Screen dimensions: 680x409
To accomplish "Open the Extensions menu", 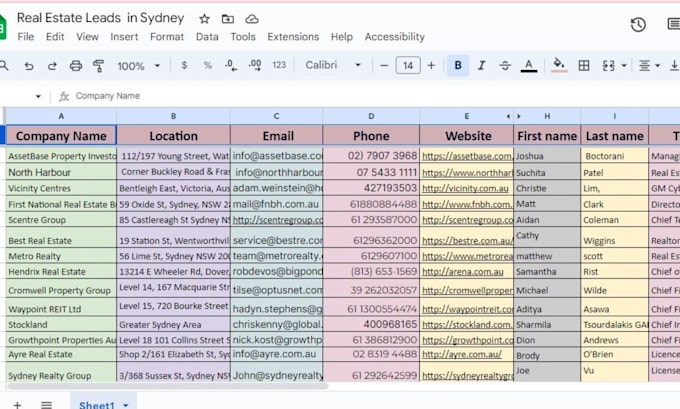I will point(293,37).
